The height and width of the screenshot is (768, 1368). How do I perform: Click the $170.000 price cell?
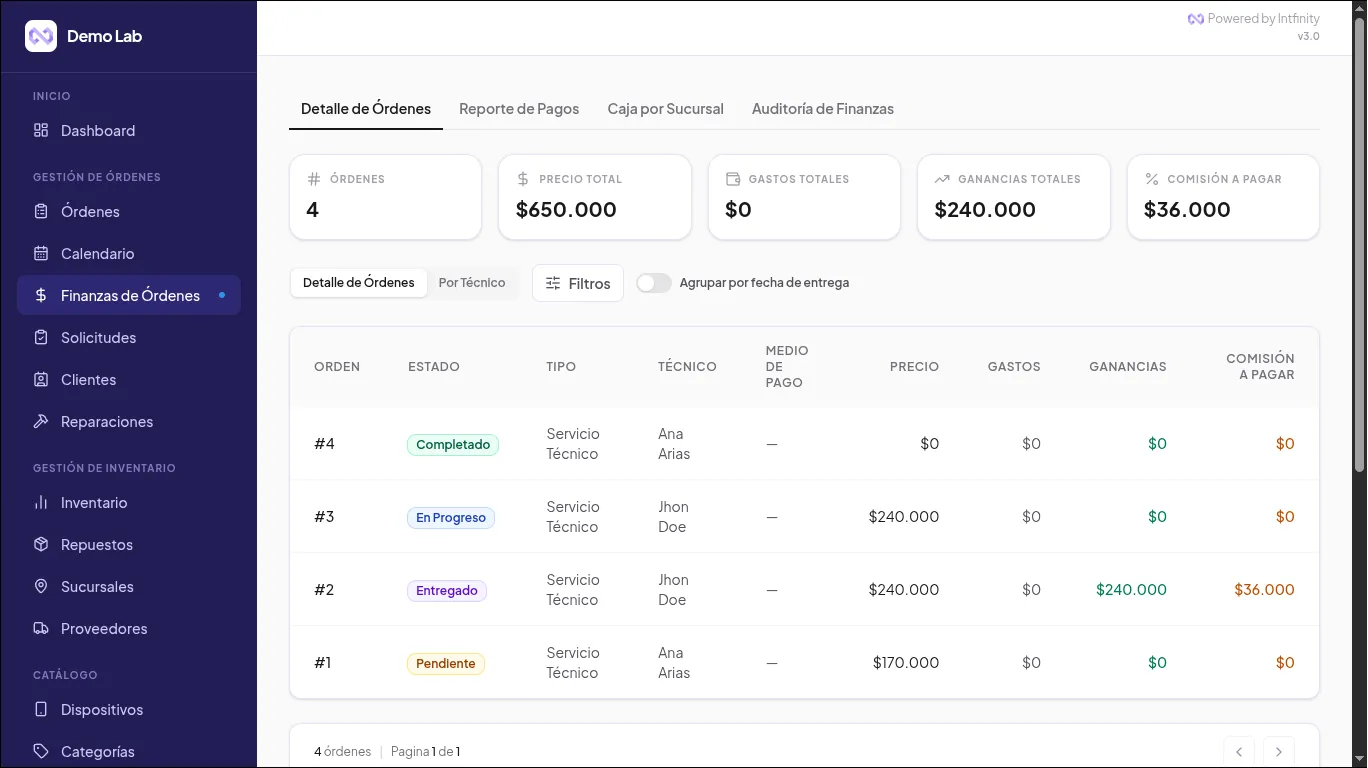[906, 663]
